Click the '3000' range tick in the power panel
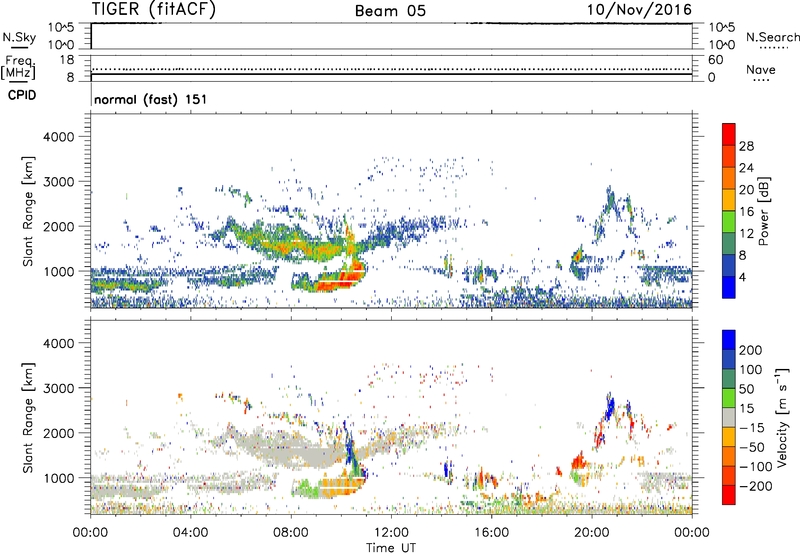The width and height of the screenshot is (800, 554). point(59,182)
